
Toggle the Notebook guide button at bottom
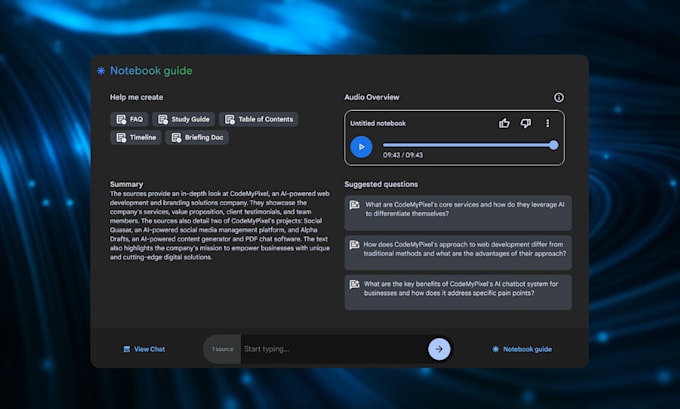[x=522, y=349]
